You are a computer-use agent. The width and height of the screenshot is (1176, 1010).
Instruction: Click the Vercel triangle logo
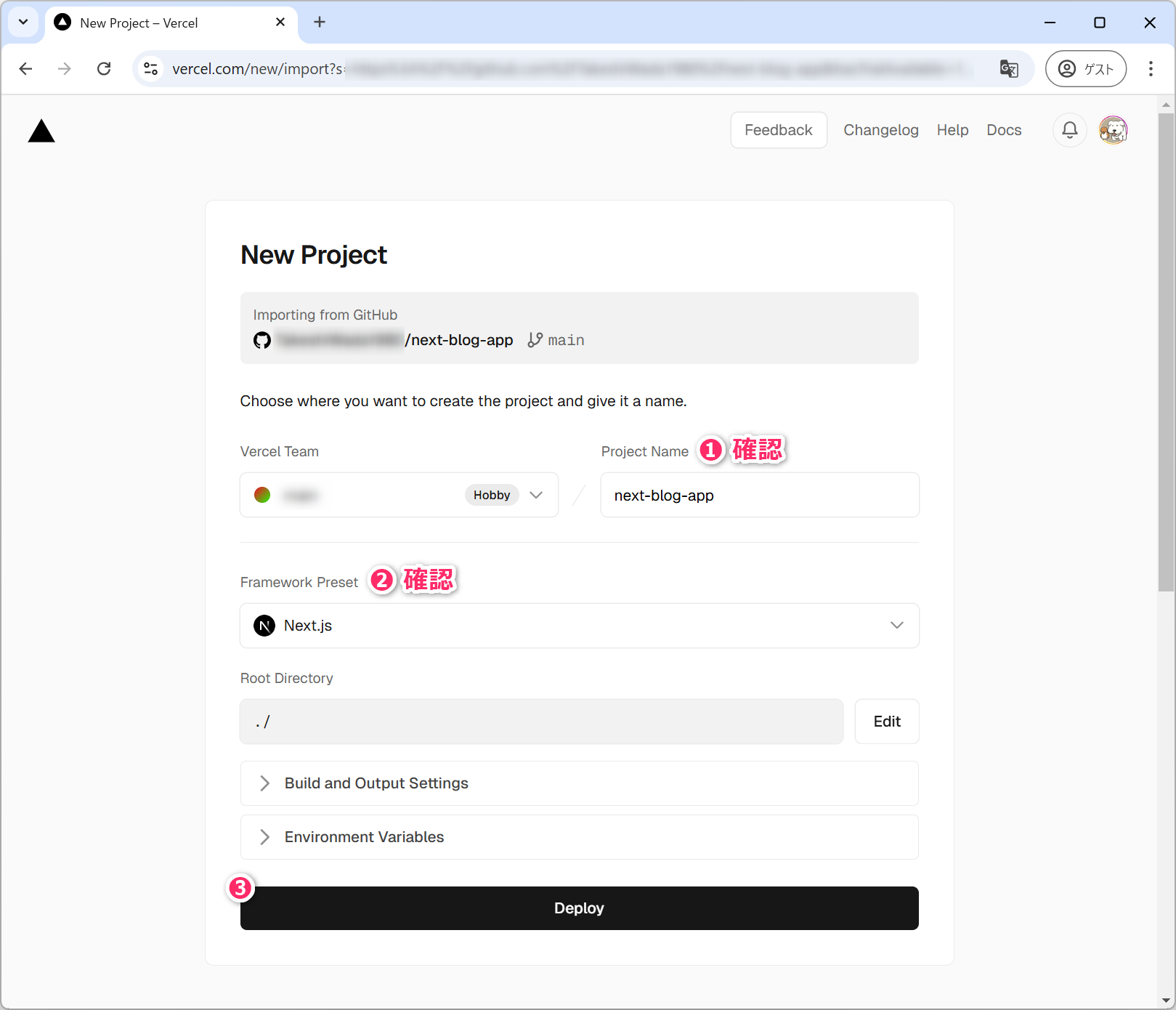pos(41,132)
